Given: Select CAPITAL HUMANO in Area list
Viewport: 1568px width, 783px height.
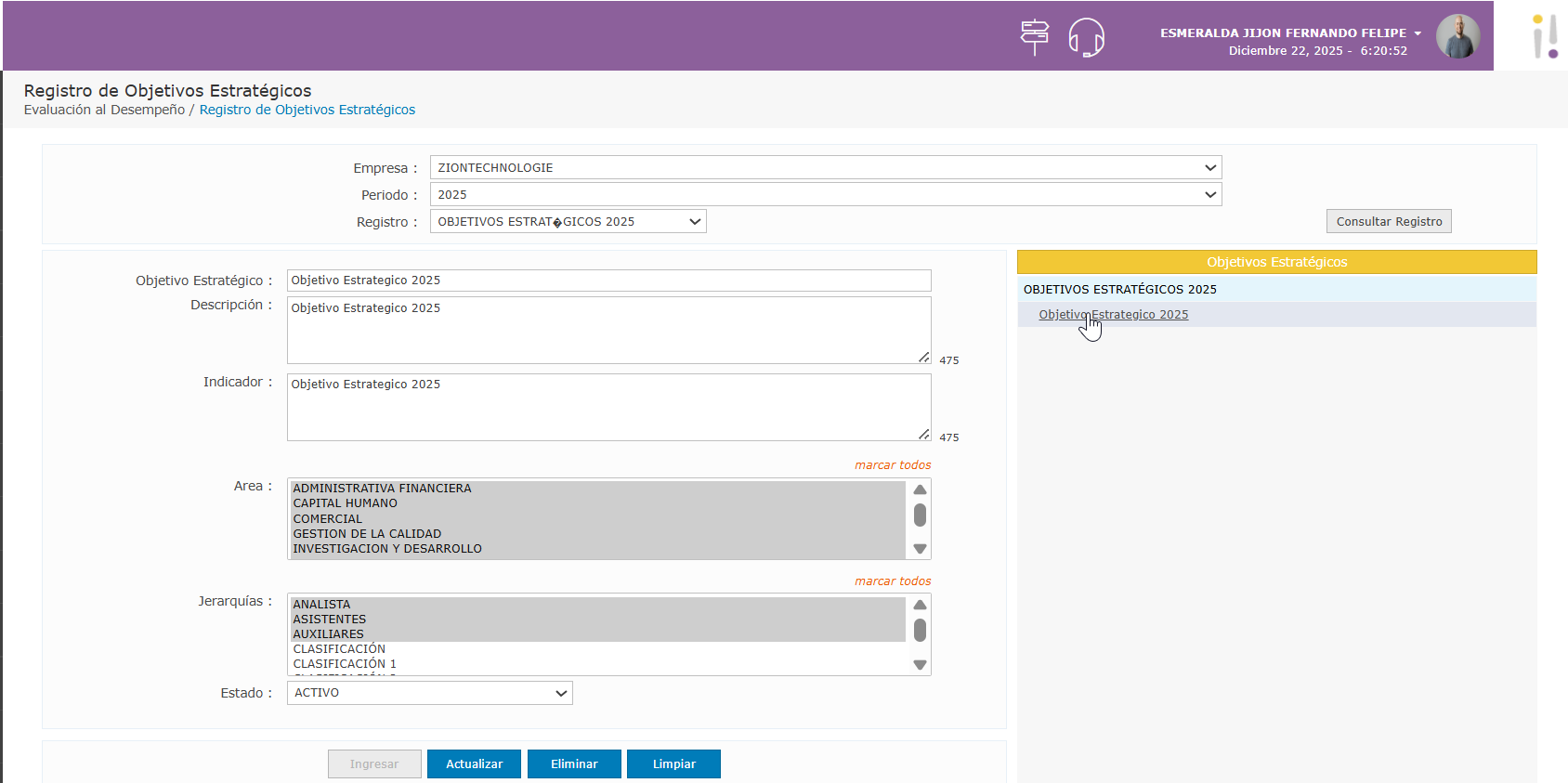Looking at the screenshot, I should point(598,503).
